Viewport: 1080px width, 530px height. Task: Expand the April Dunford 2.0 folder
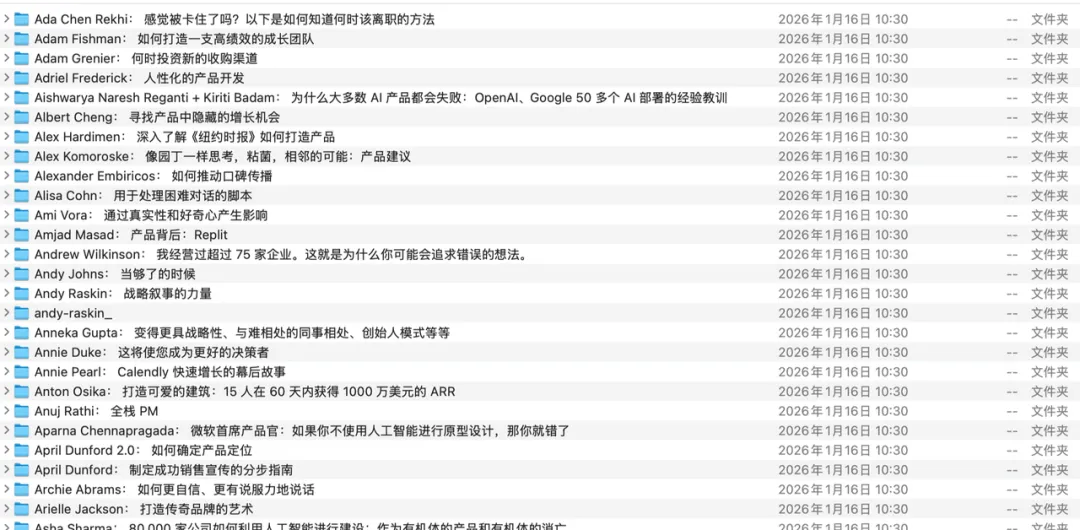point(6,450)
